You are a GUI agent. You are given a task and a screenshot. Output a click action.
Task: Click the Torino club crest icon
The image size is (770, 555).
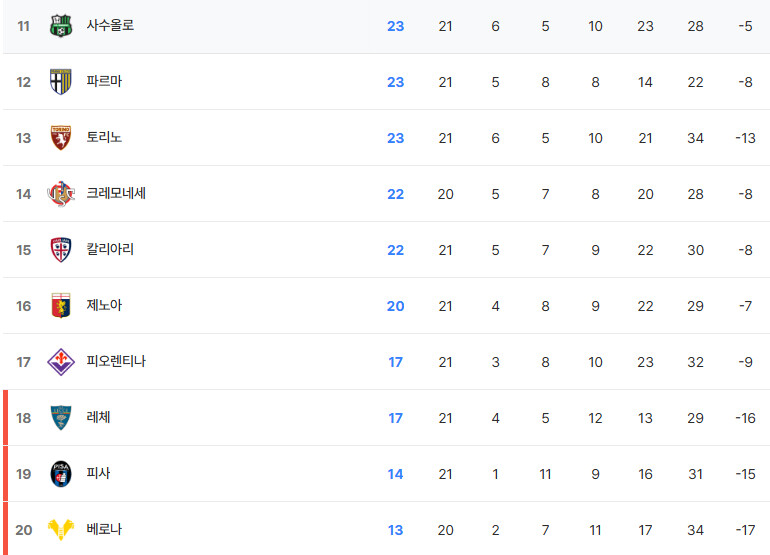61,138
